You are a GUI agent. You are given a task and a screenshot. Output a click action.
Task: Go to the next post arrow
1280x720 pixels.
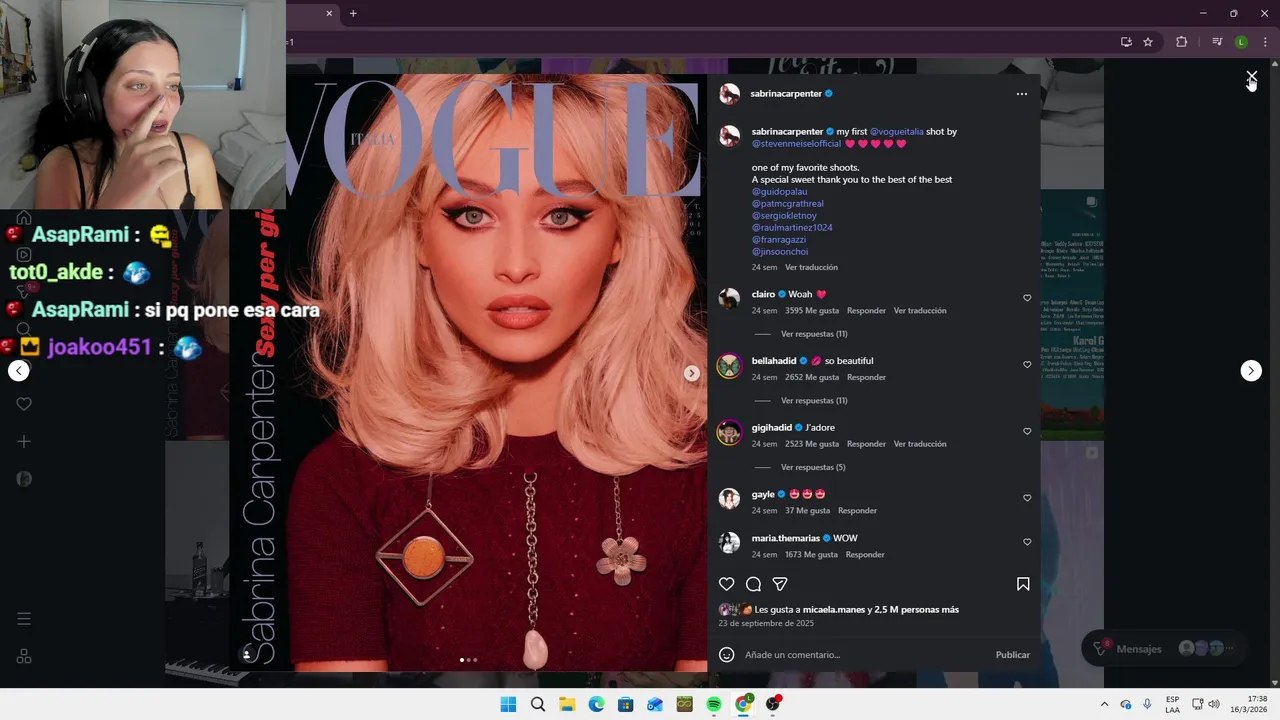click(x=1251, y=371)
